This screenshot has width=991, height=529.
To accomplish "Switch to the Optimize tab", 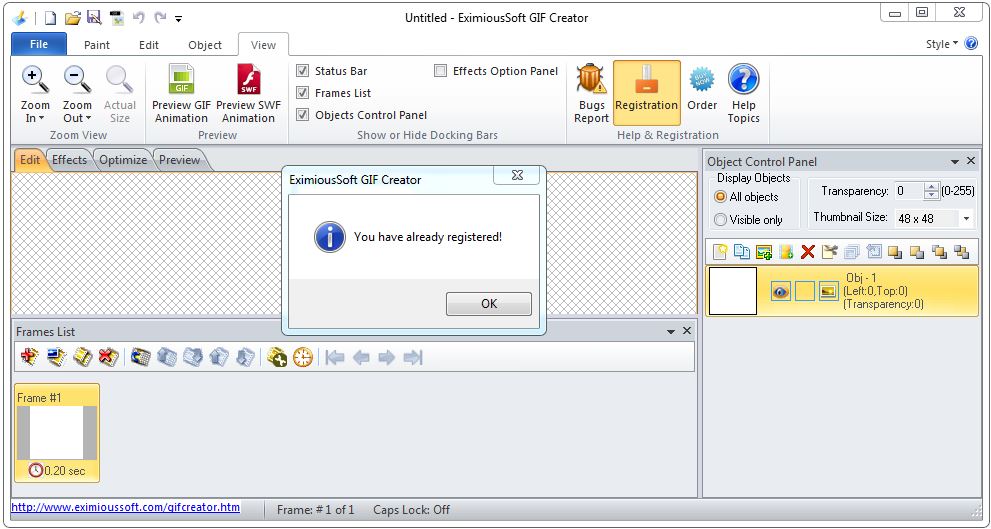I will click(x=123, y=160).
